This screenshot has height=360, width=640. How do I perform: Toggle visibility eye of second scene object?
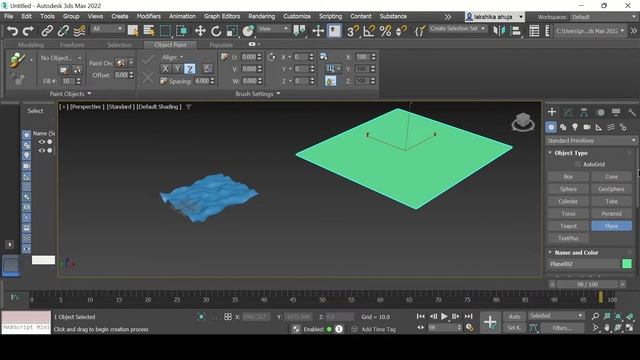(42, 150)
